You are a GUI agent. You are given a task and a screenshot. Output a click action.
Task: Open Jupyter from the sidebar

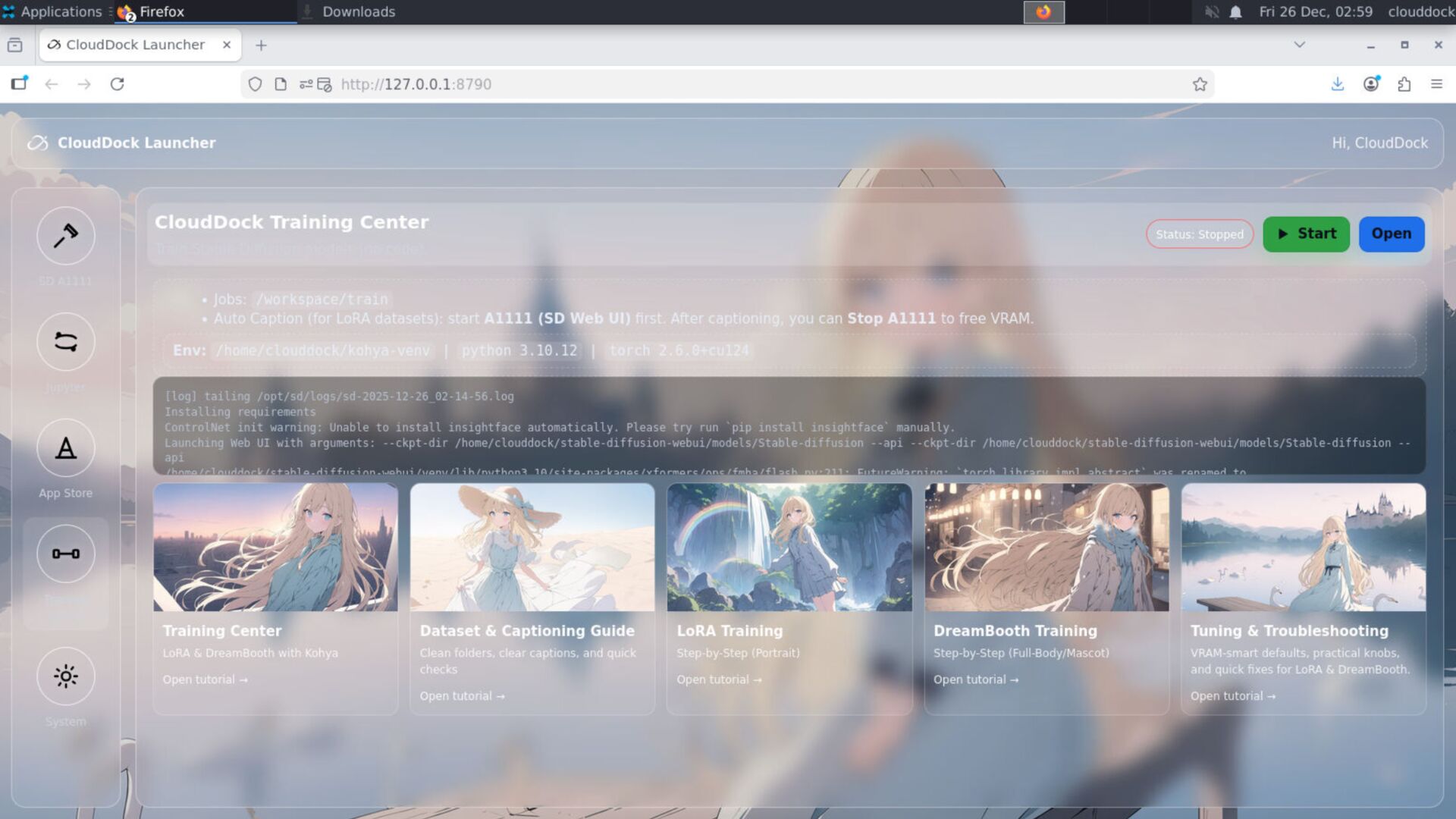[65, 342]
